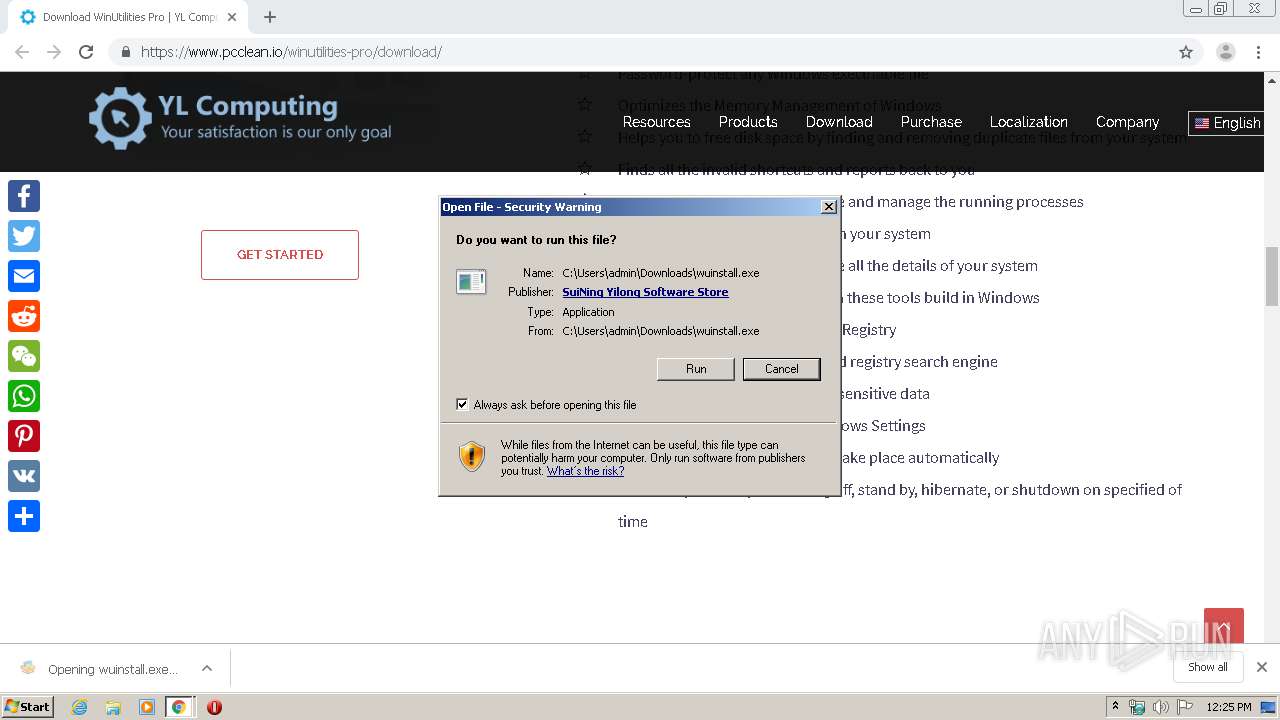Open the Resources menu
The height and width of the screenshot is (720, 1280).
coord(656,122)
